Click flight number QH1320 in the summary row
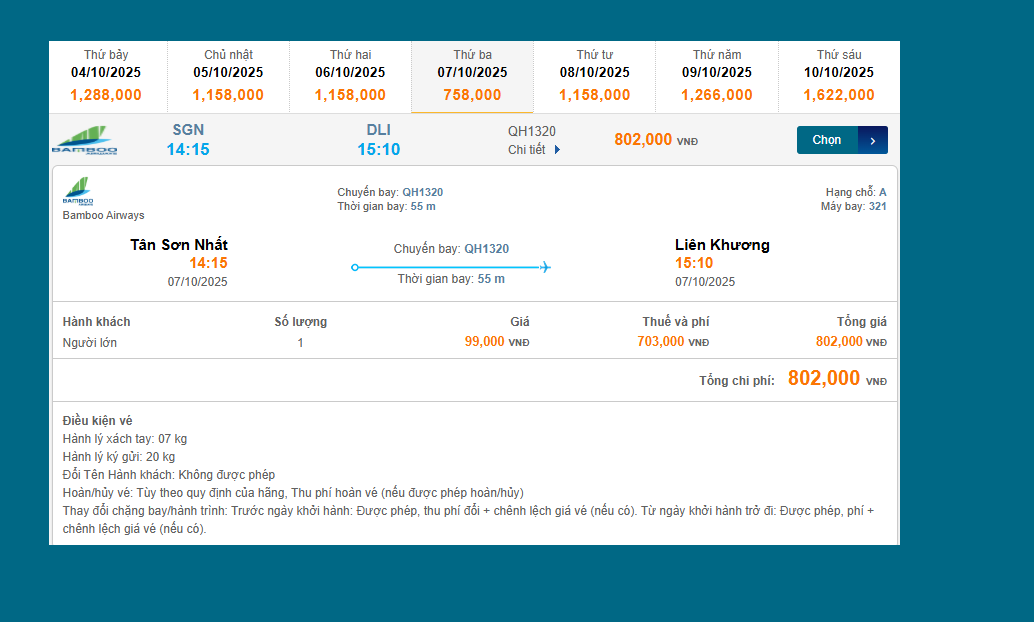 532,131
